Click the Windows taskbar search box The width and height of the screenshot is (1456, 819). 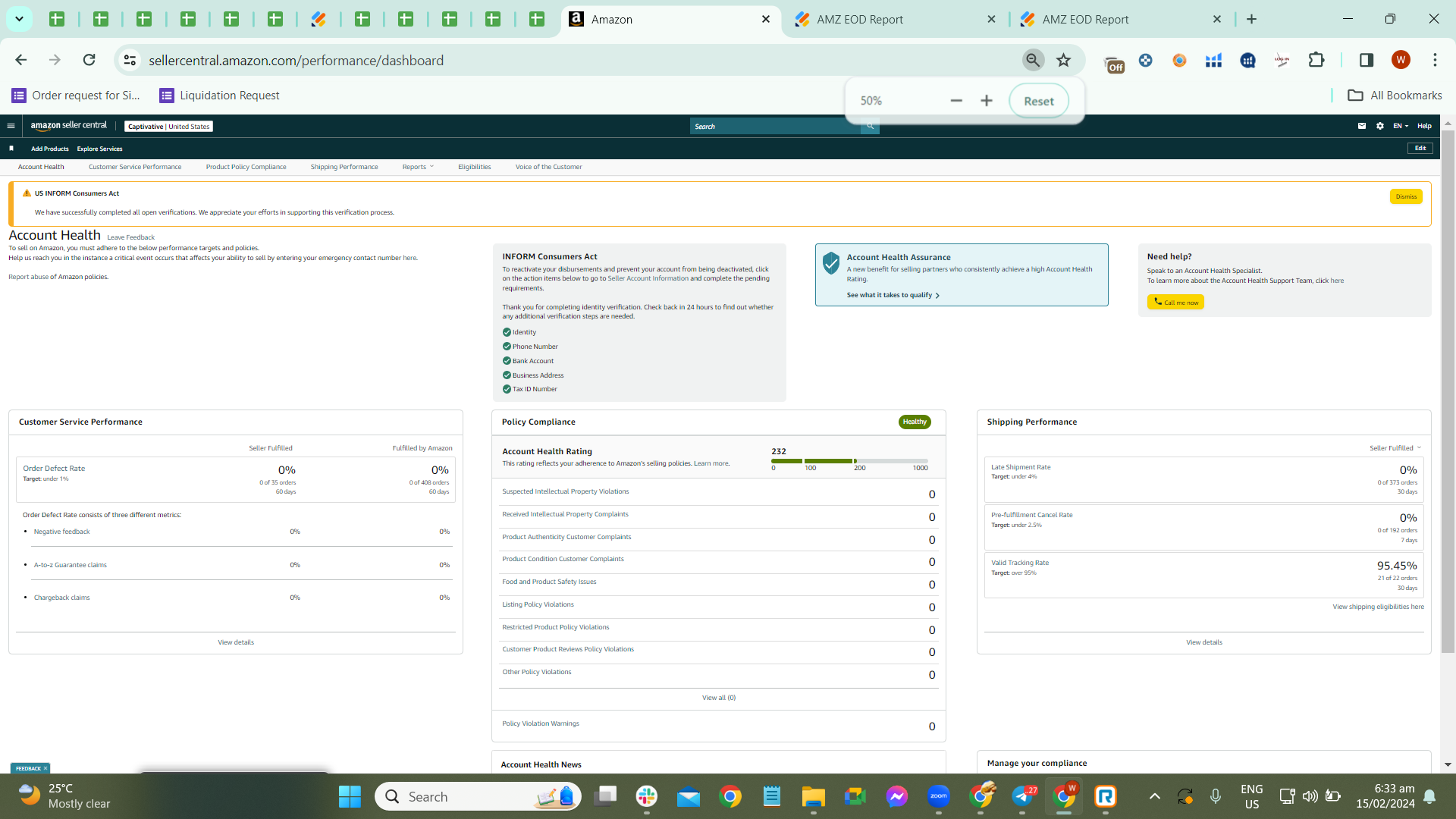click(478, 796)
